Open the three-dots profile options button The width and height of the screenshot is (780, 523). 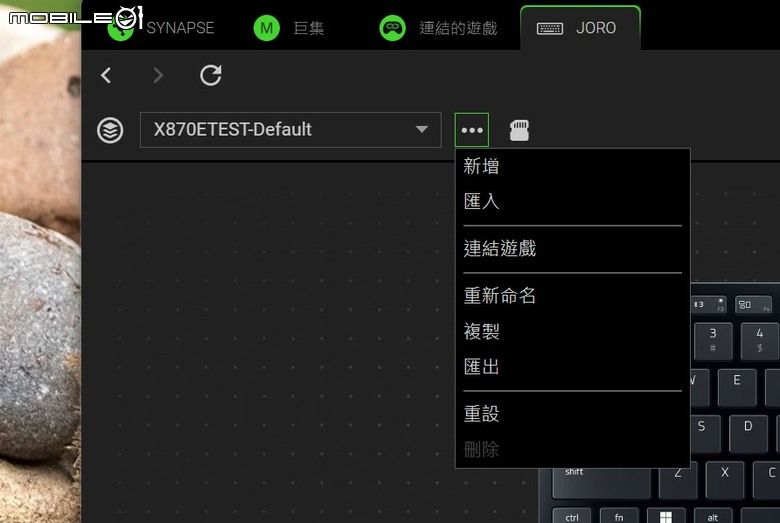coord(472,130)
